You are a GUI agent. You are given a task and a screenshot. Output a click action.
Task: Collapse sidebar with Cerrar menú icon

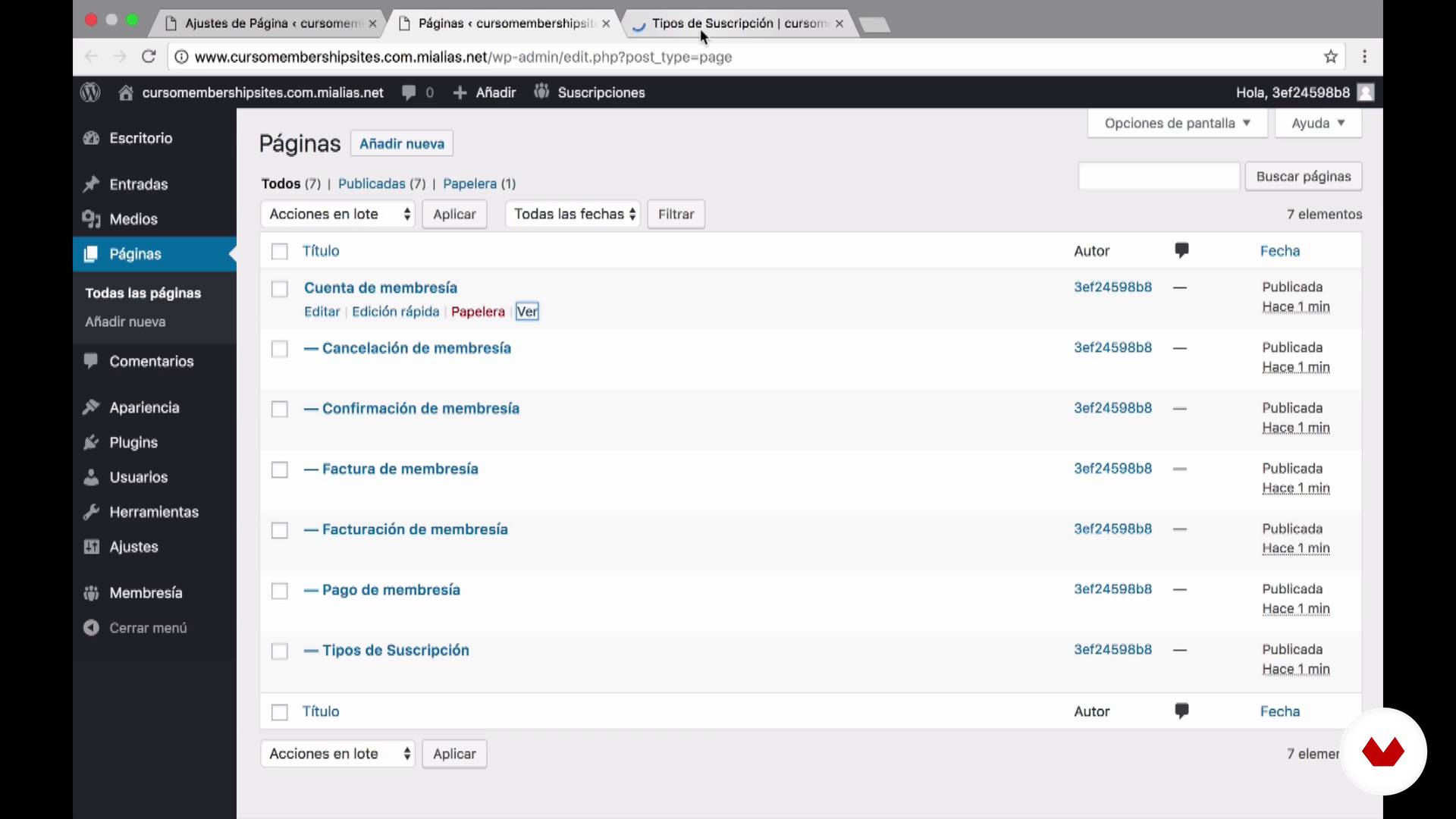pyautogui.click(x=92, y=628)
